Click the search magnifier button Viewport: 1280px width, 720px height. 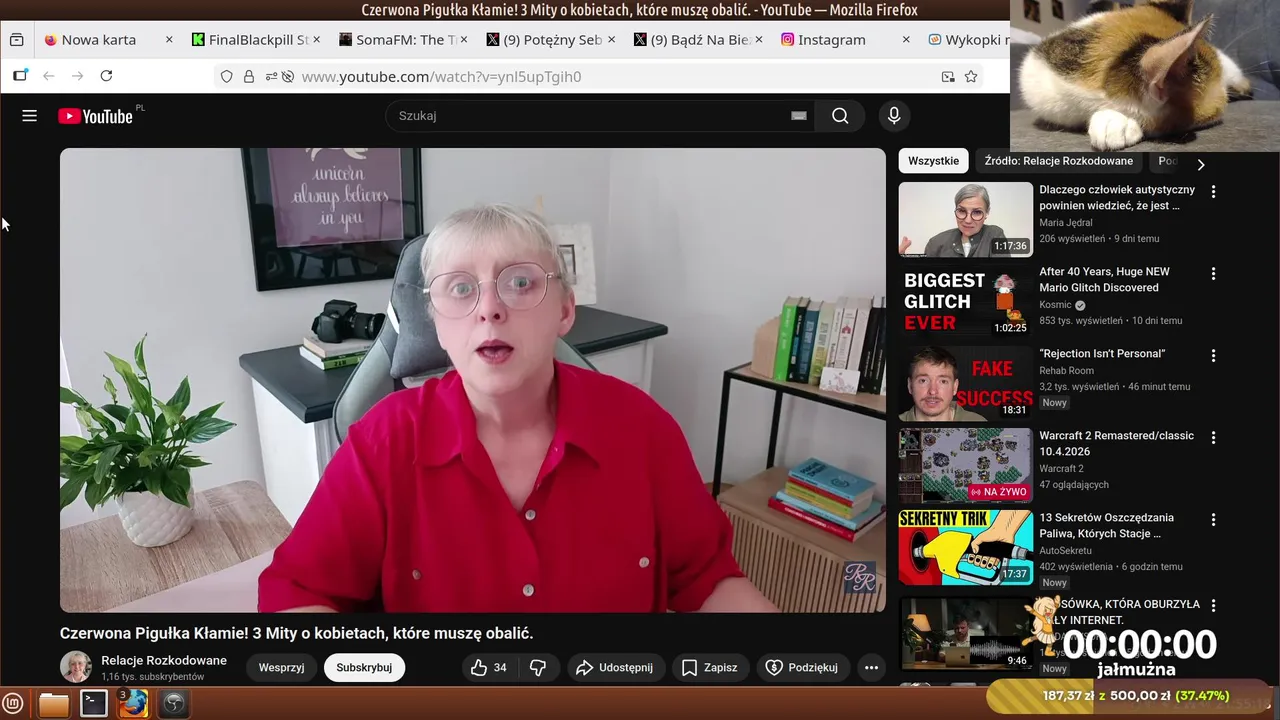[840, 116]
